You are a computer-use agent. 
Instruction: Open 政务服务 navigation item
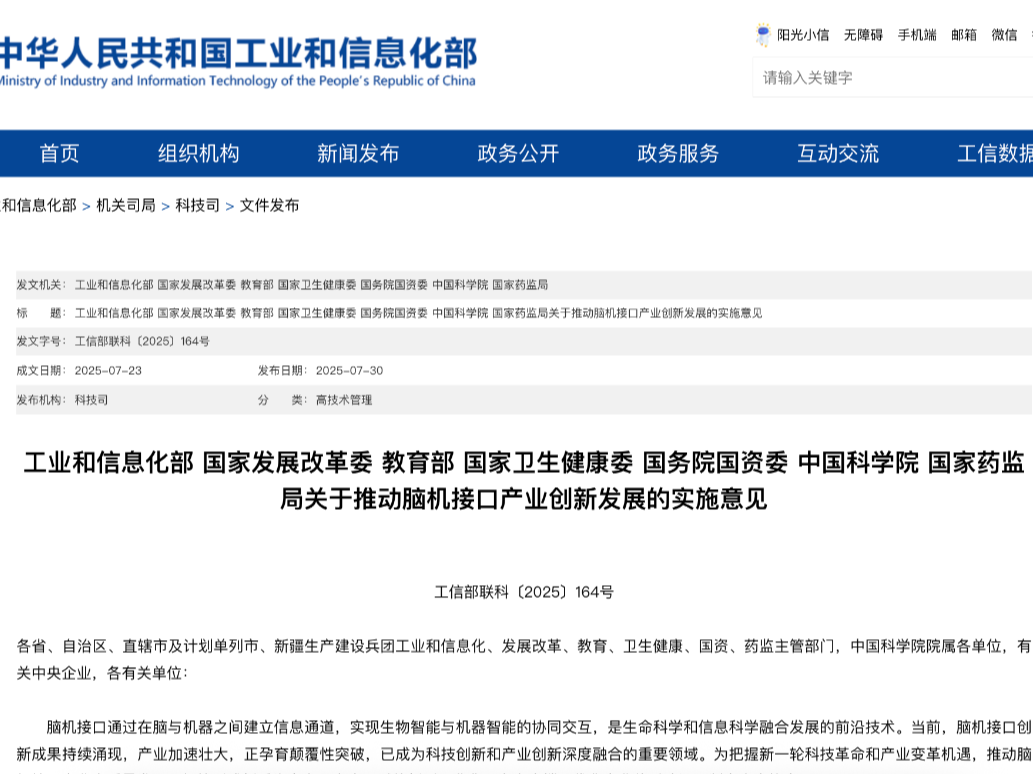678,154
